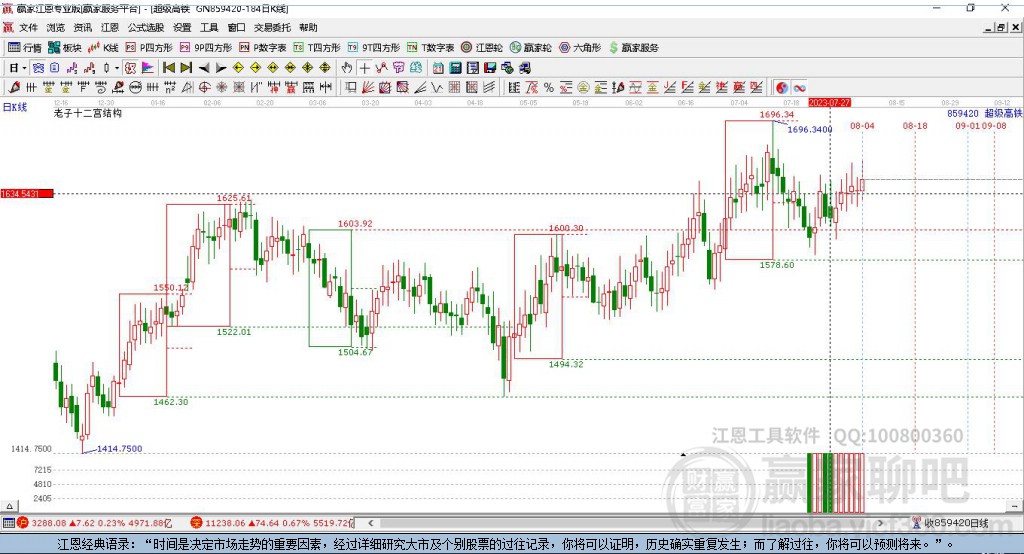
Task: Open the 窗口 menu
Action: (x=236, y=27)
